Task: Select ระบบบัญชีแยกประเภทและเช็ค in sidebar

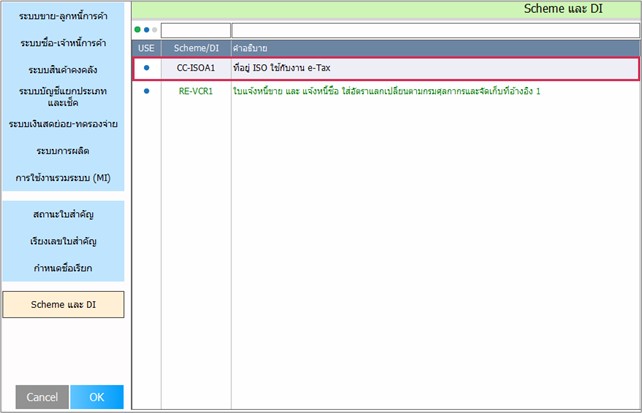Action: coord(63,97)
